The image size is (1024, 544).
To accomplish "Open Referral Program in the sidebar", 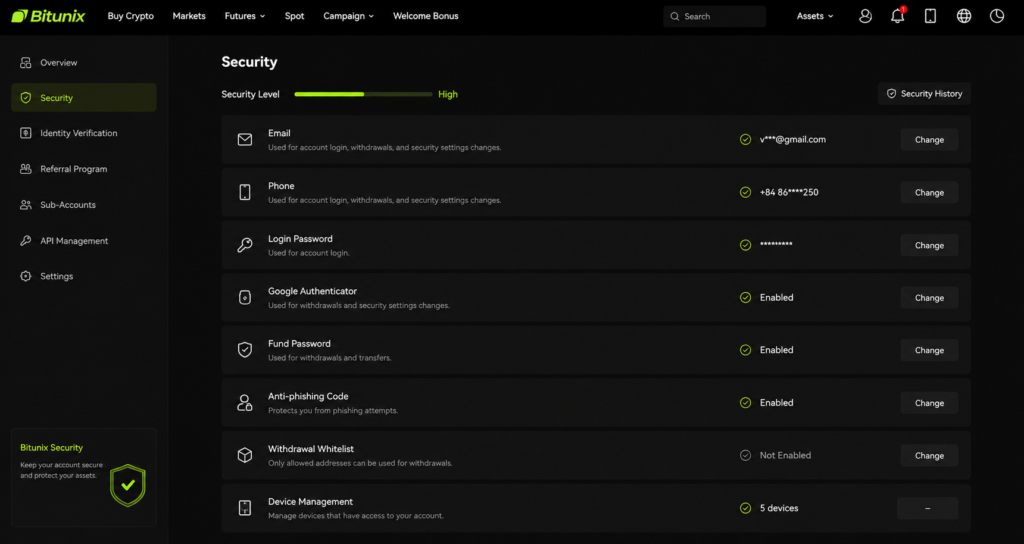I will pos(84,168).
